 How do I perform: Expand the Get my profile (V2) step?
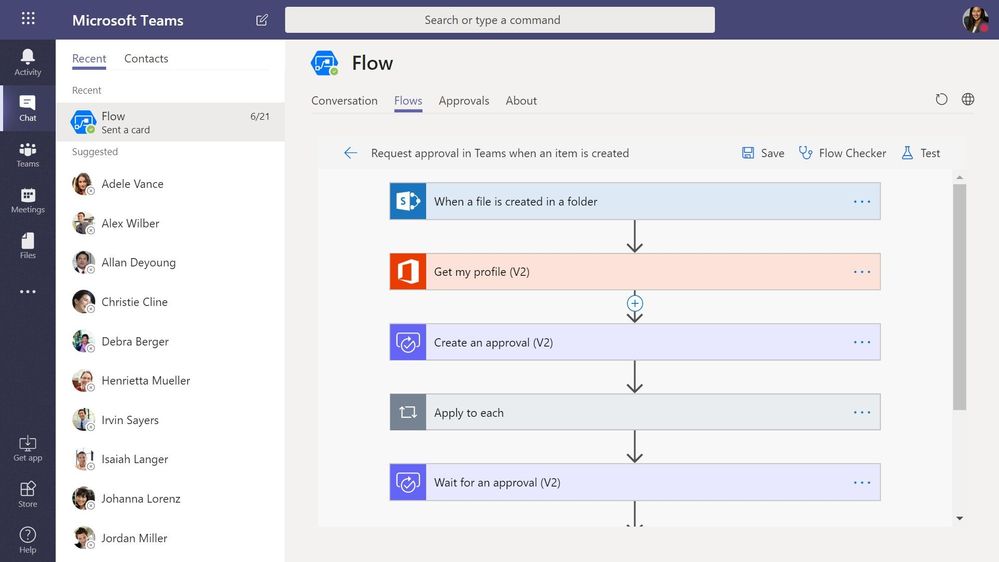point(635,271)
